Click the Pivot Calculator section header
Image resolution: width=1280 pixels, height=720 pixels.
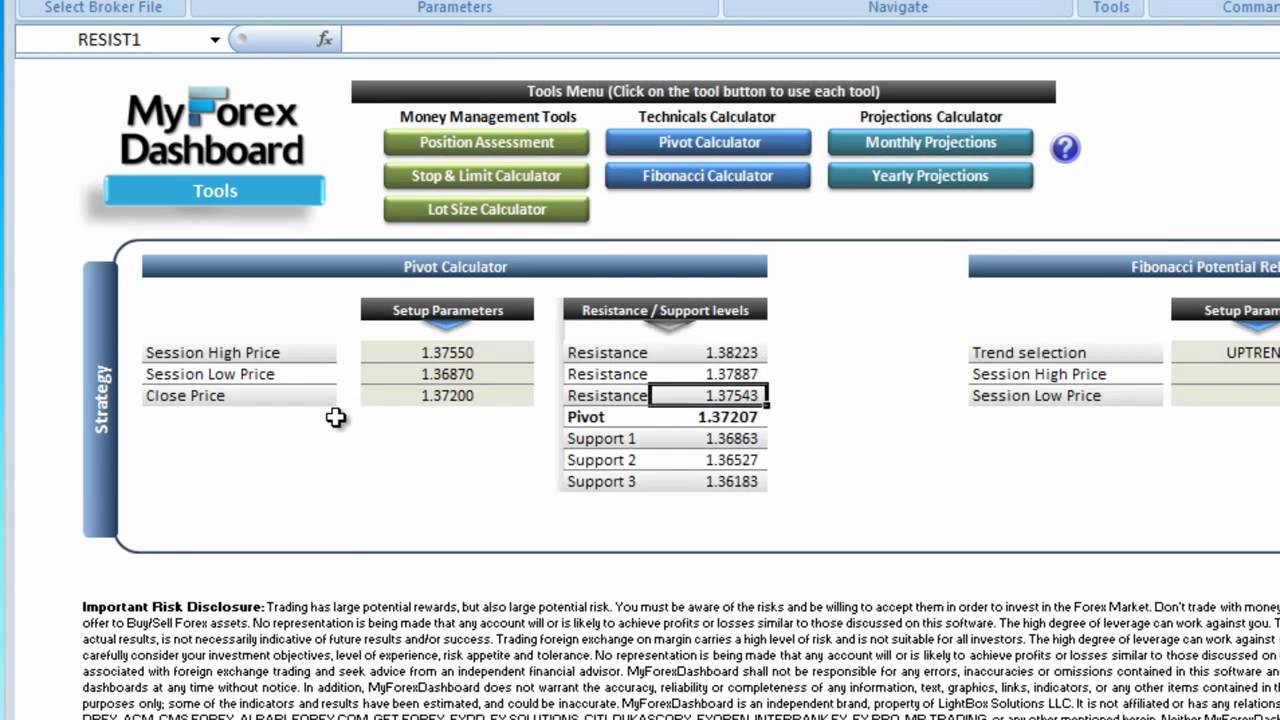click(455, 267)
